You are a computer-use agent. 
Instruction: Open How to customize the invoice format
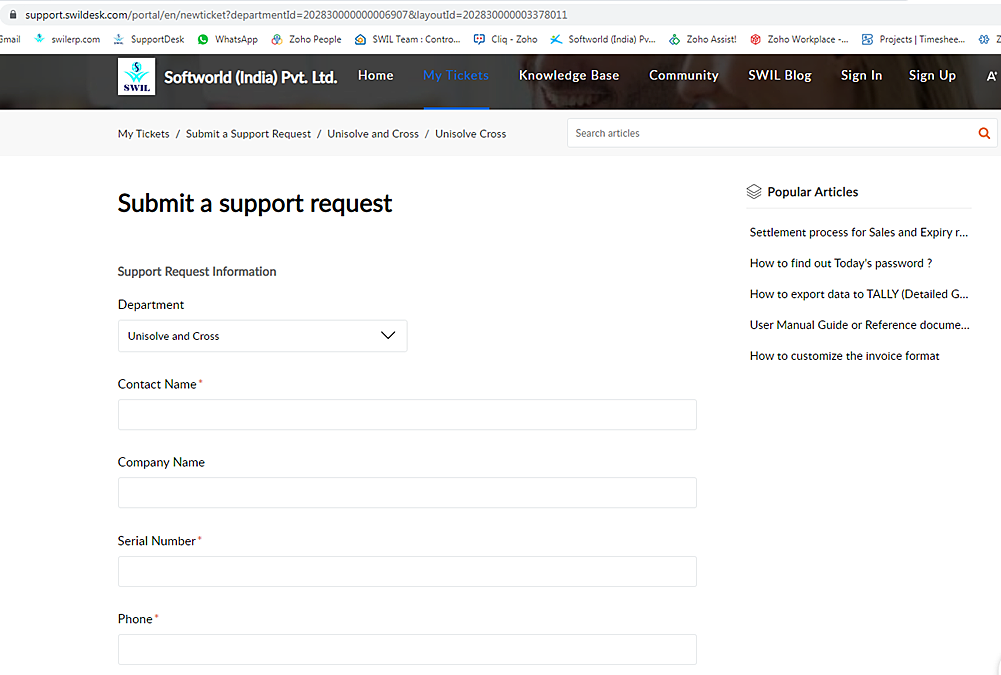[845, 356]
